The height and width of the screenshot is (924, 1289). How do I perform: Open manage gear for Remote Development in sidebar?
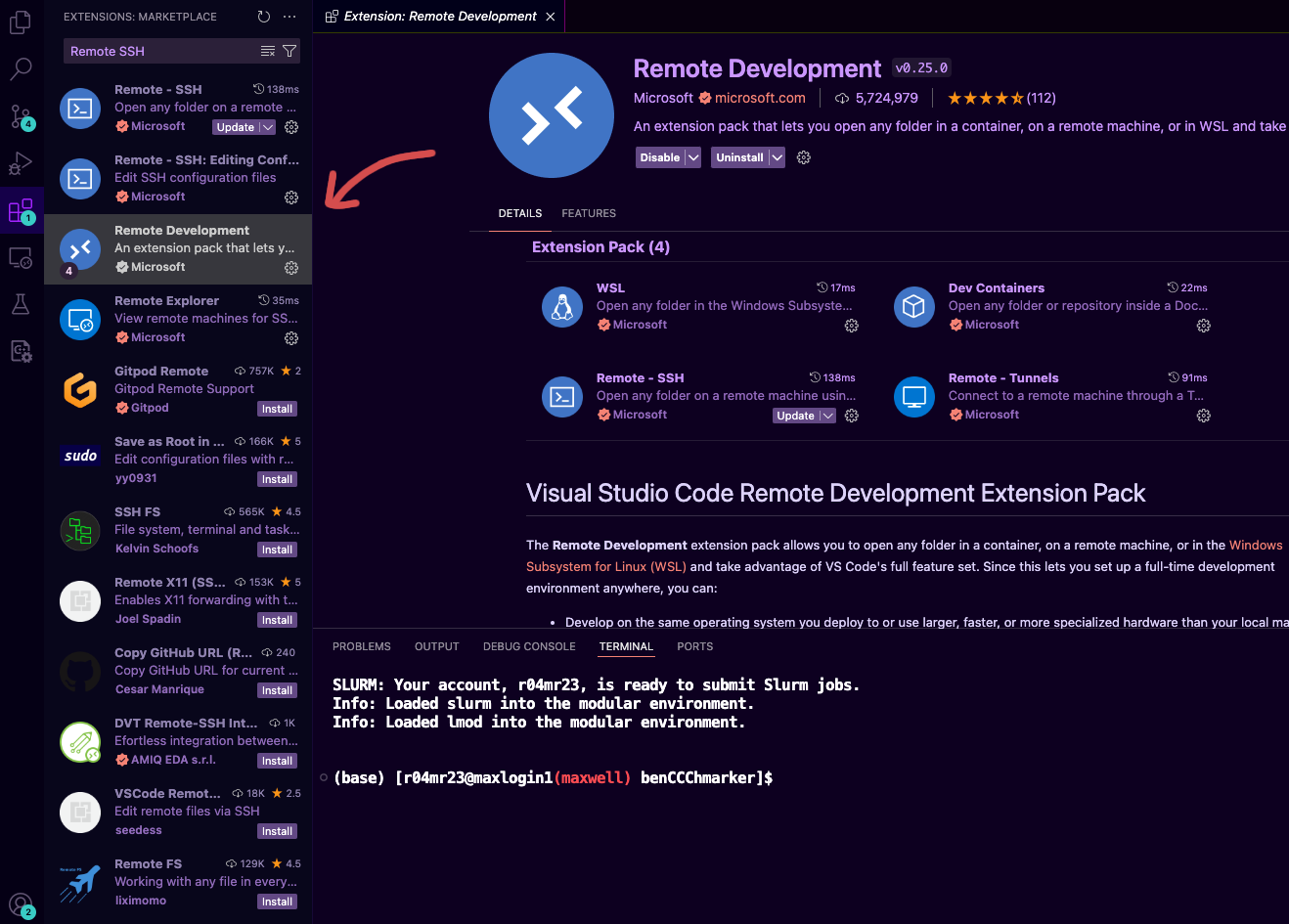pos(291,268)
